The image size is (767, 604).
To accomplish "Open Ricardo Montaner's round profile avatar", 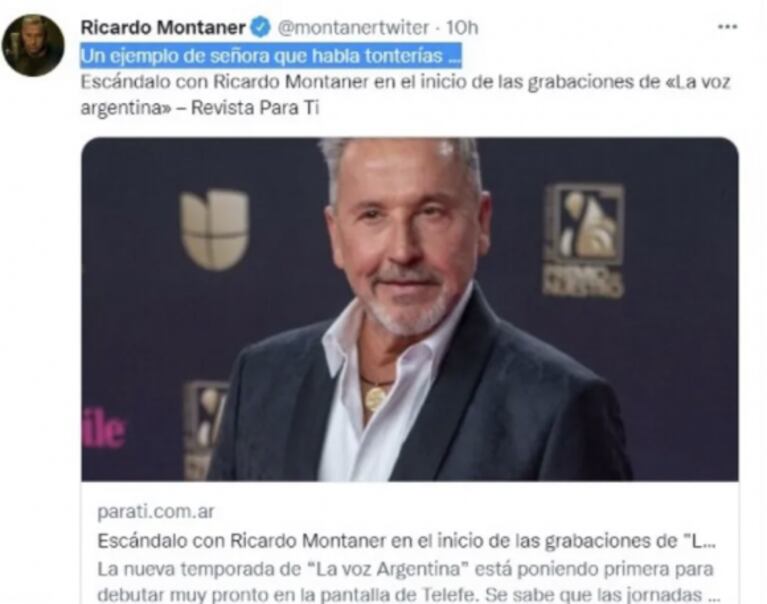I will click(x=33, y=45).
